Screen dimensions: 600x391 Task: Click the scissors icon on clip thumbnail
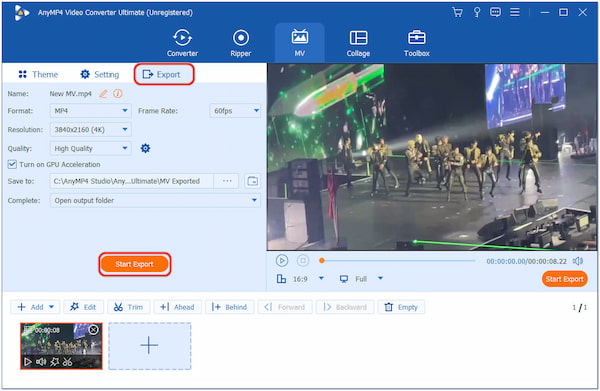pos(68,362)
